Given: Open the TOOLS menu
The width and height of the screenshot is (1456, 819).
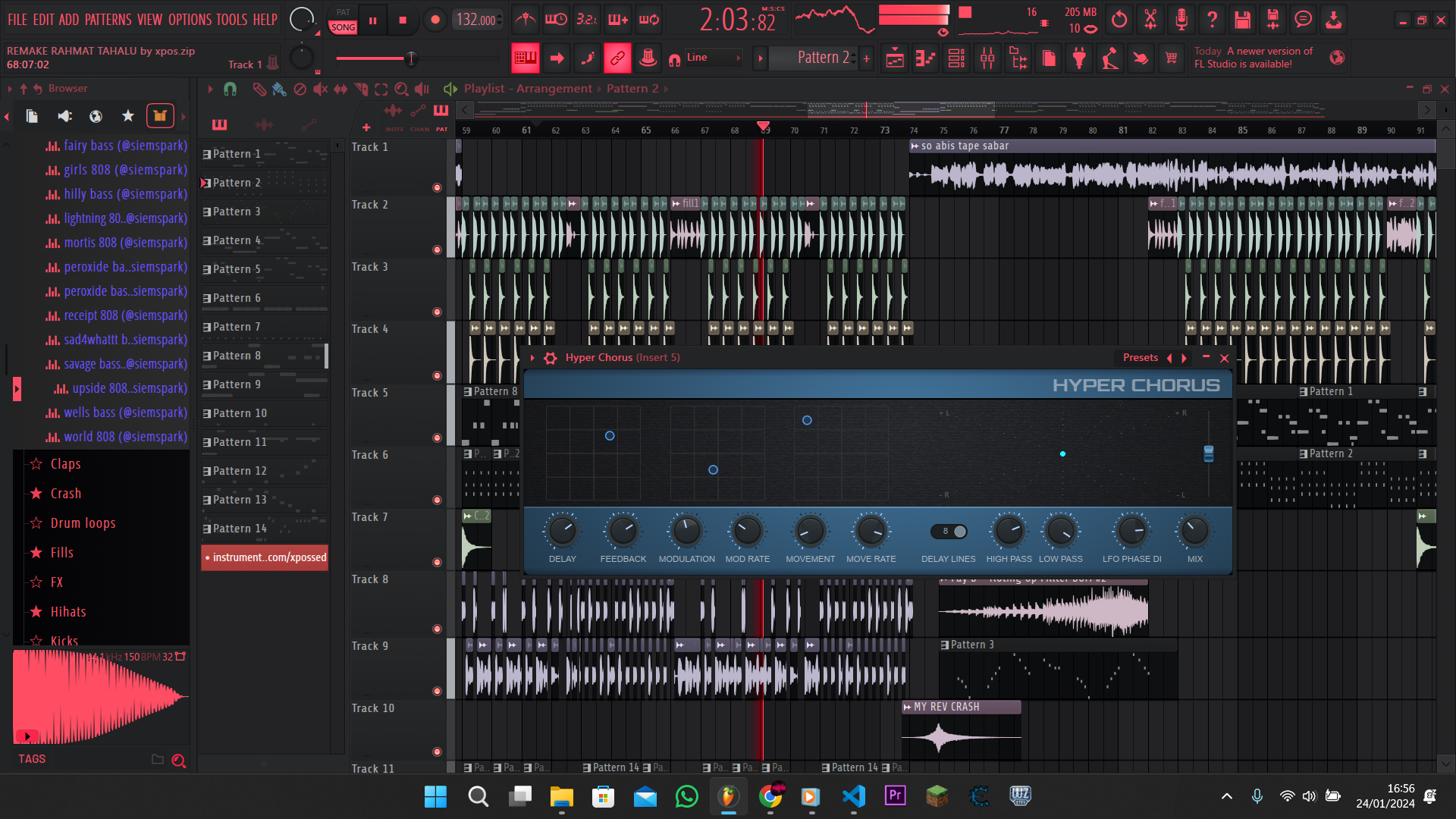Looking at the screenshot, I should 231,20.
